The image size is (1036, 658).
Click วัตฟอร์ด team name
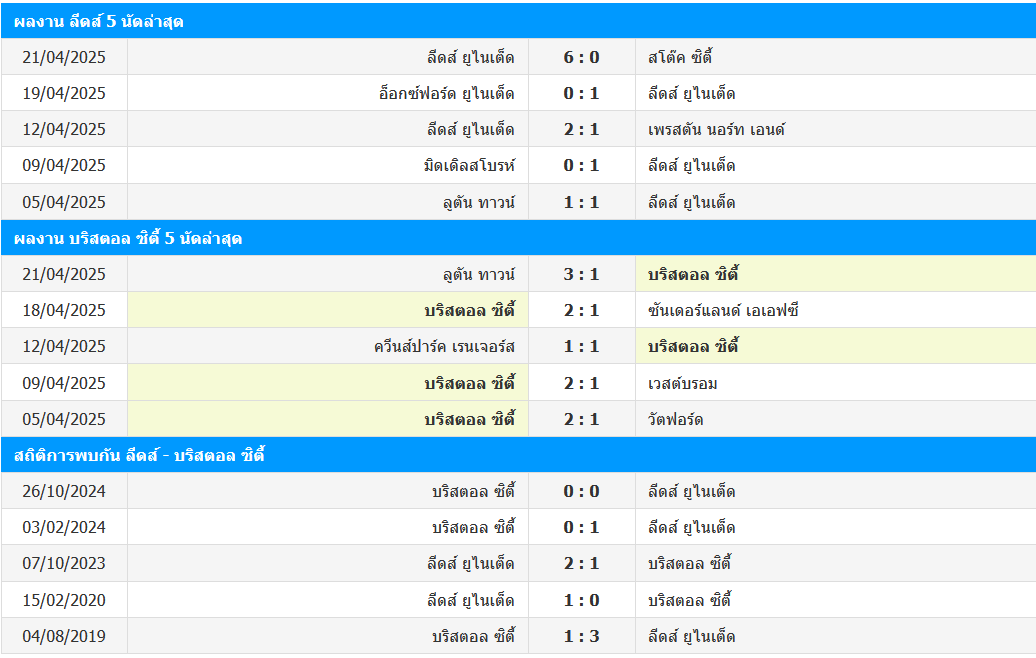(675, 420)
